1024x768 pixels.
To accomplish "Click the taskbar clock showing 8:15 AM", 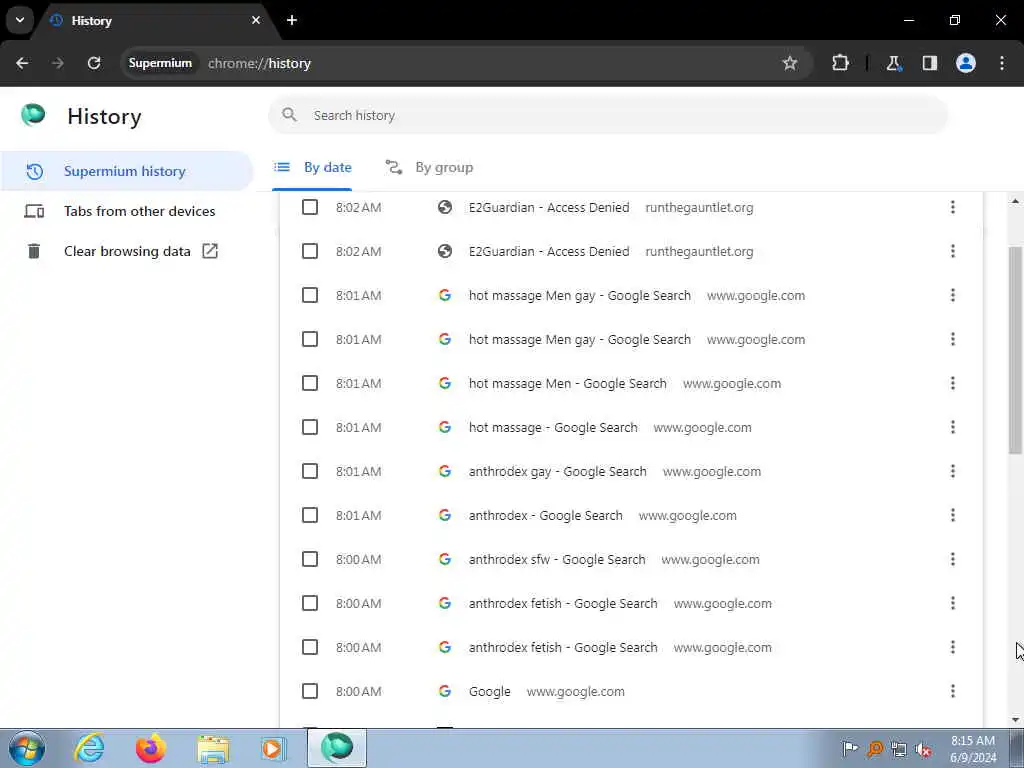I will click(972, 749).
